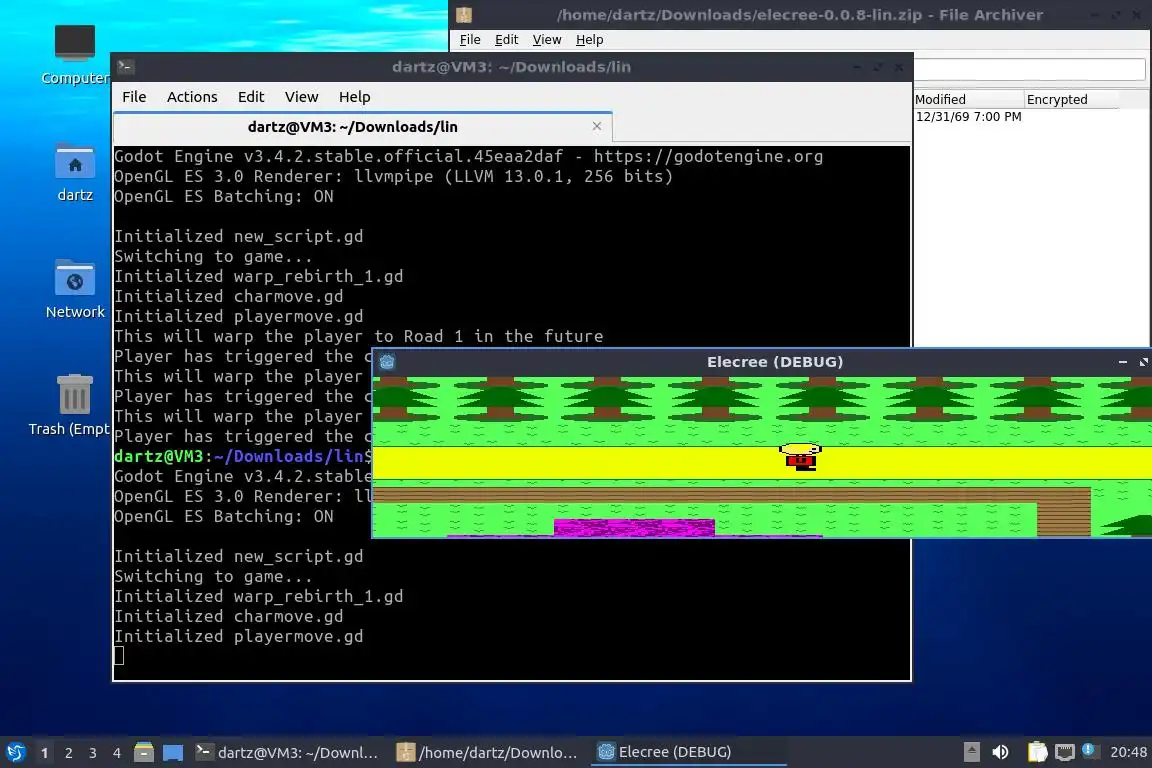The width and height of the screenshot is (1152, 768).
Task: Open the terminal Help menu
Action: pos(354,97)
